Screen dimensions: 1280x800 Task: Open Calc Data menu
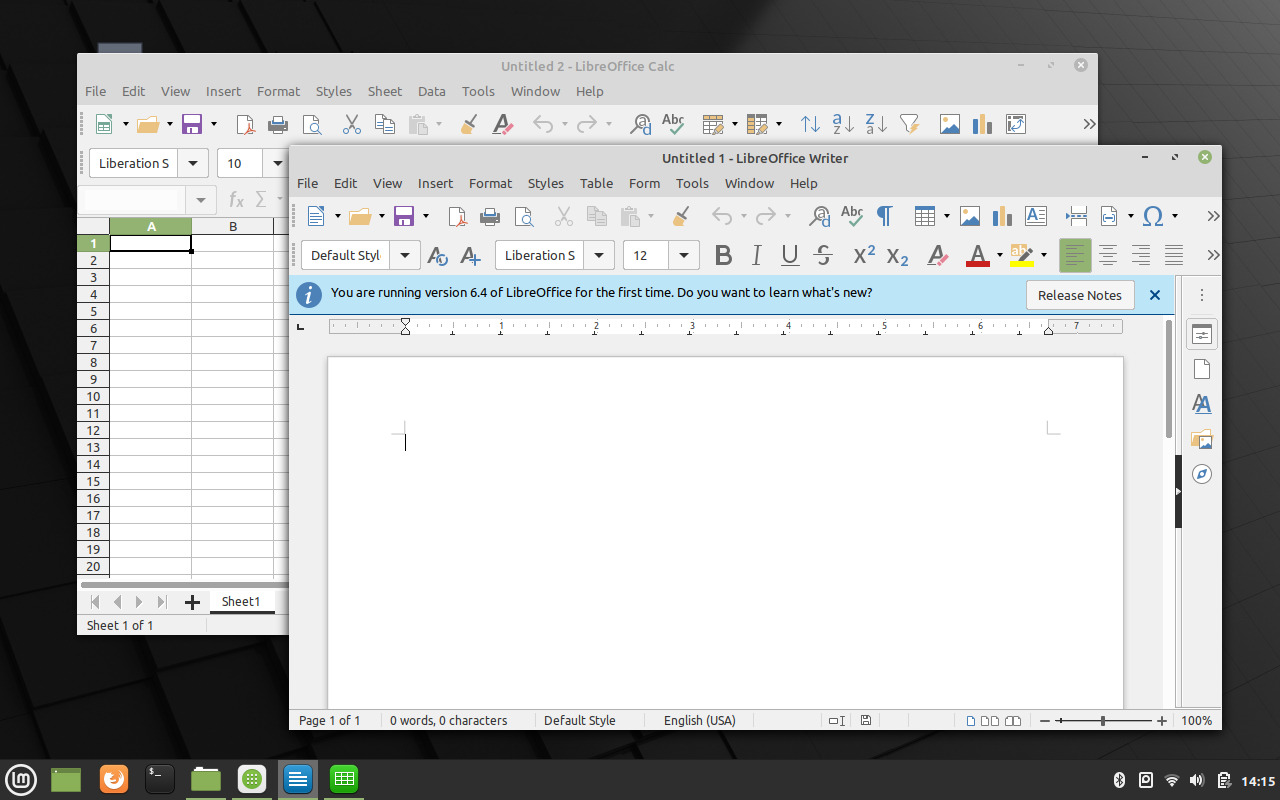click(x=431, y=91)
